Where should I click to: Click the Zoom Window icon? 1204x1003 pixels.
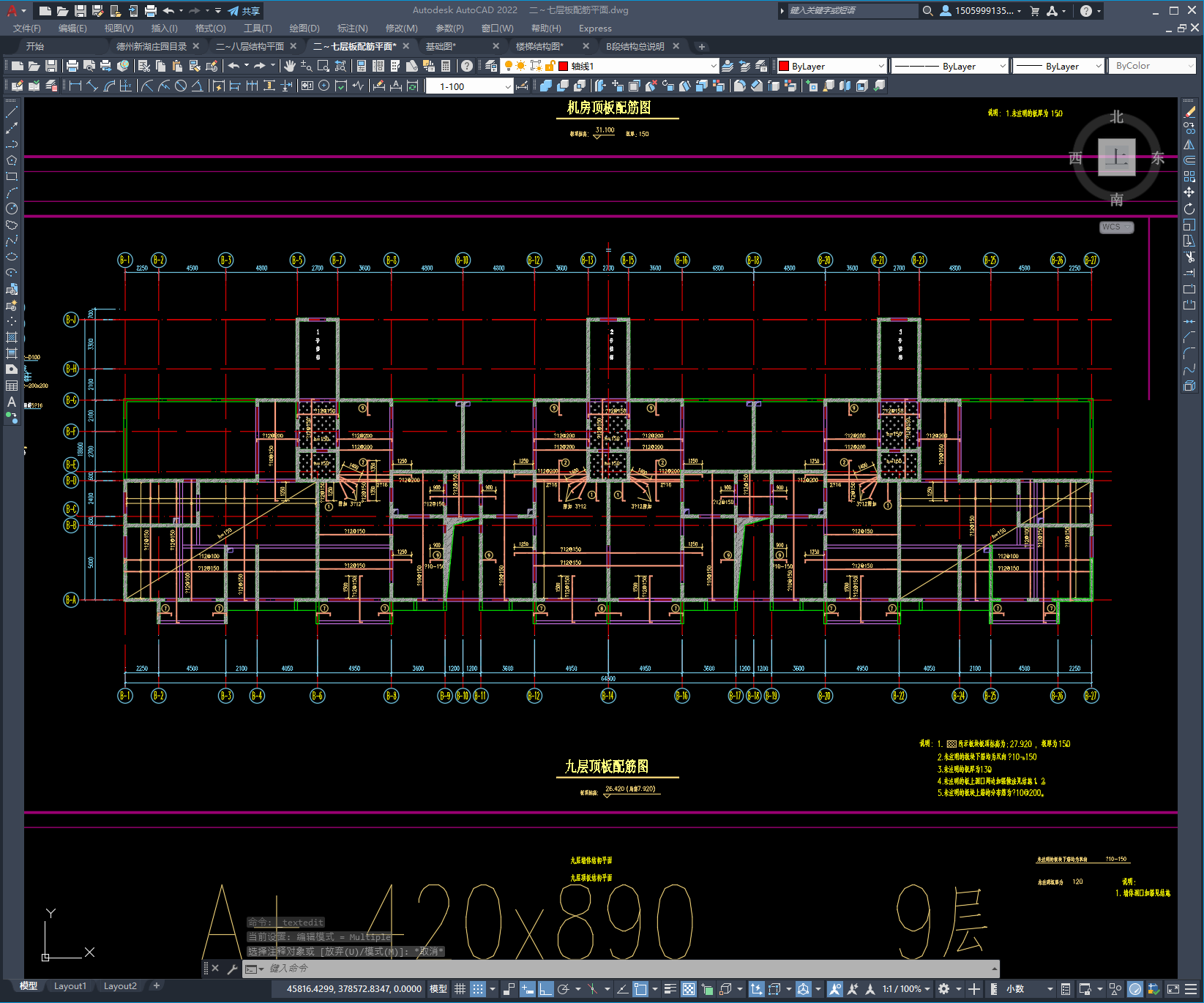324,66
